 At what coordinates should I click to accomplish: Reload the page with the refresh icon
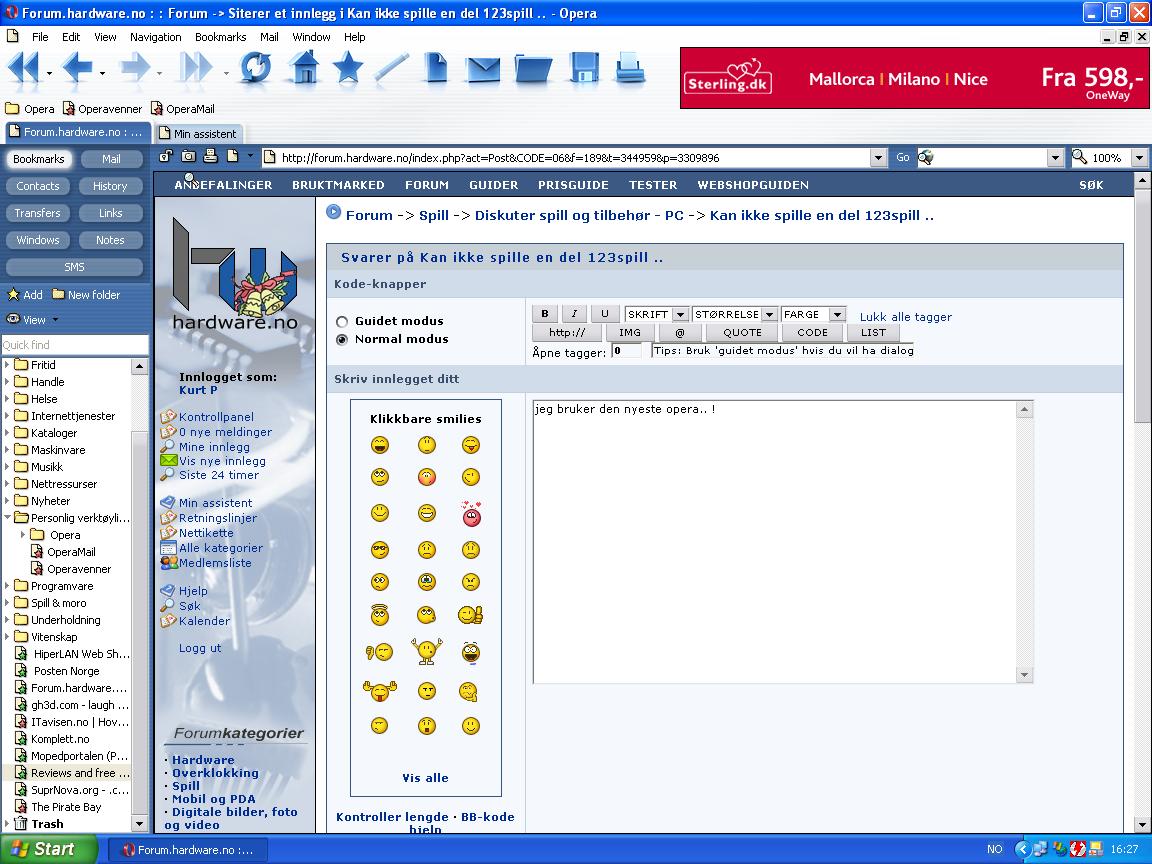click(x=255, y=68)
